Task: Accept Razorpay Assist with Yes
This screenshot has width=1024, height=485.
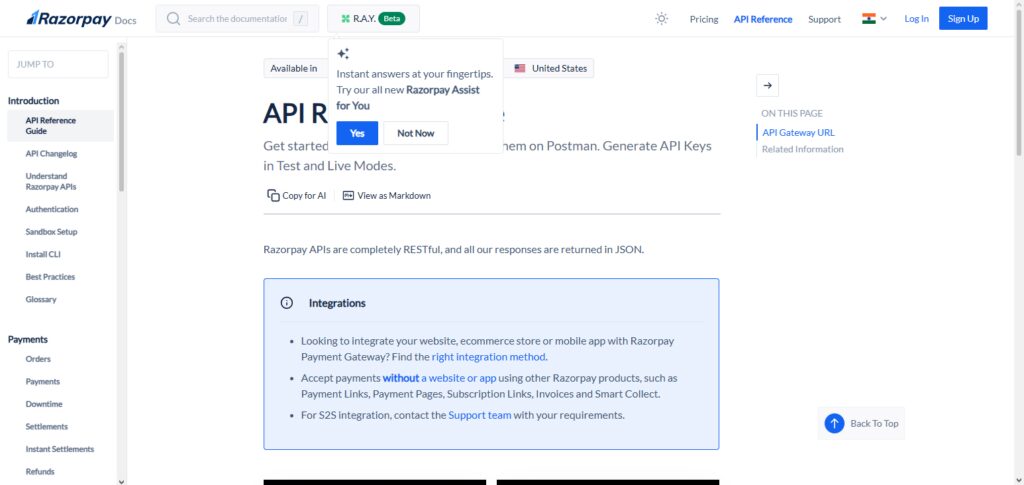Action: 357,133
